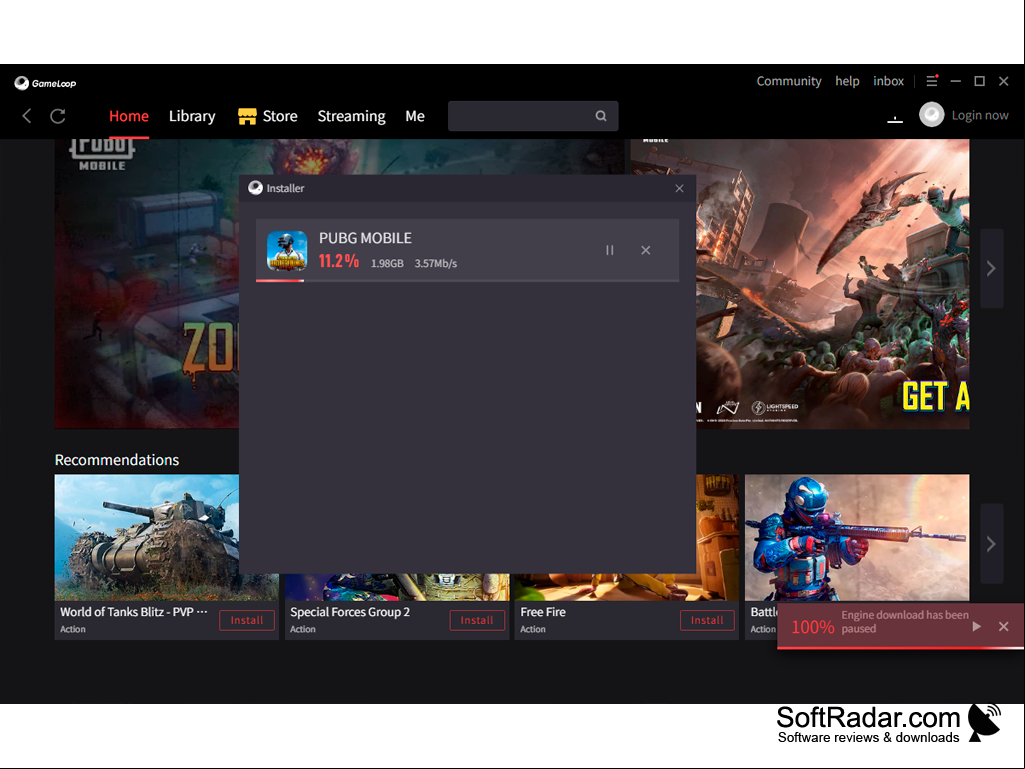The width and height of the screenshot is (1025, 769).
Task: Click the Installer dialog logo icon
Action: (x=255, y=188)
